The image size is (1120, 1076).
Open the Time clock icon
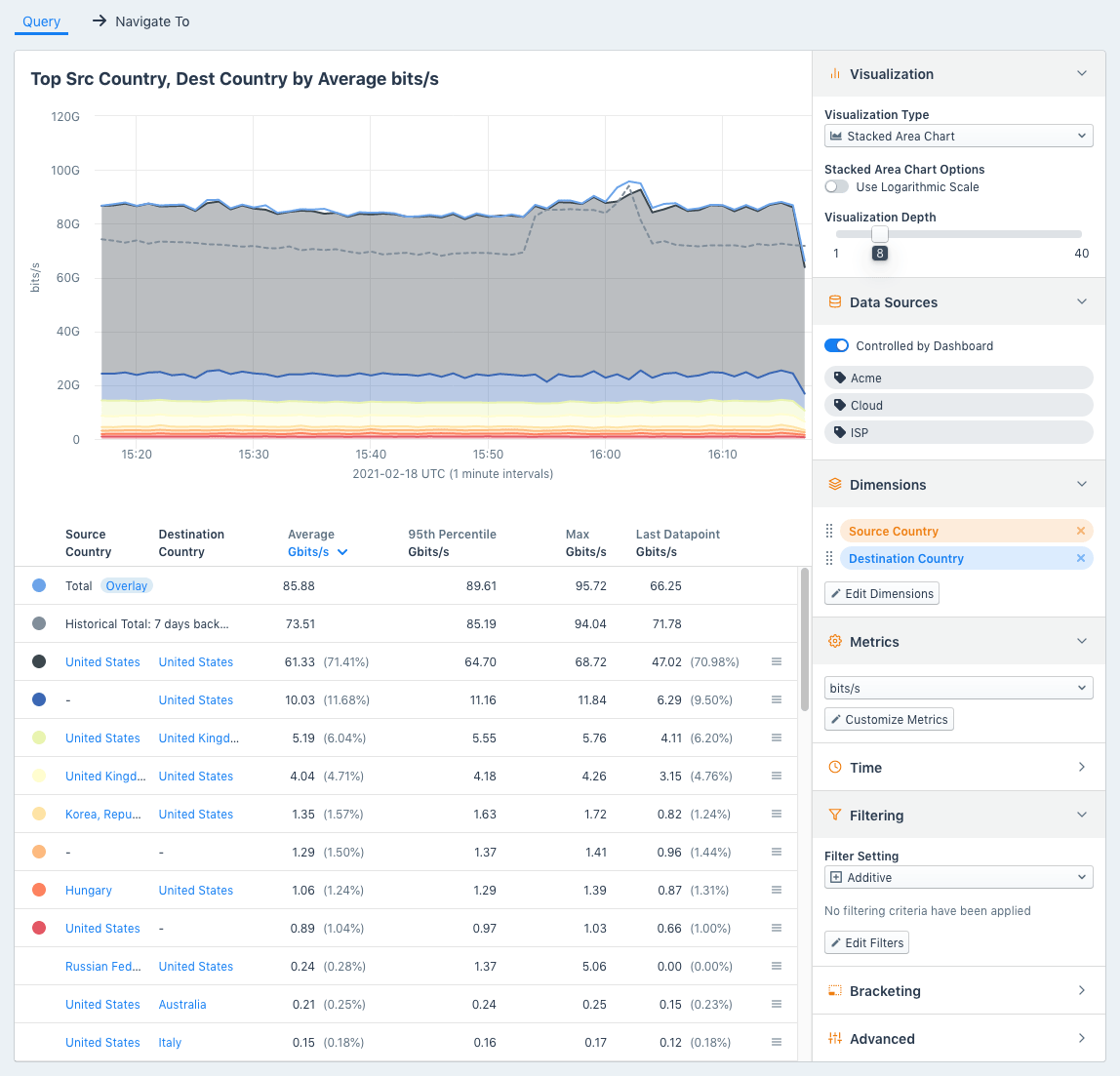834,767
